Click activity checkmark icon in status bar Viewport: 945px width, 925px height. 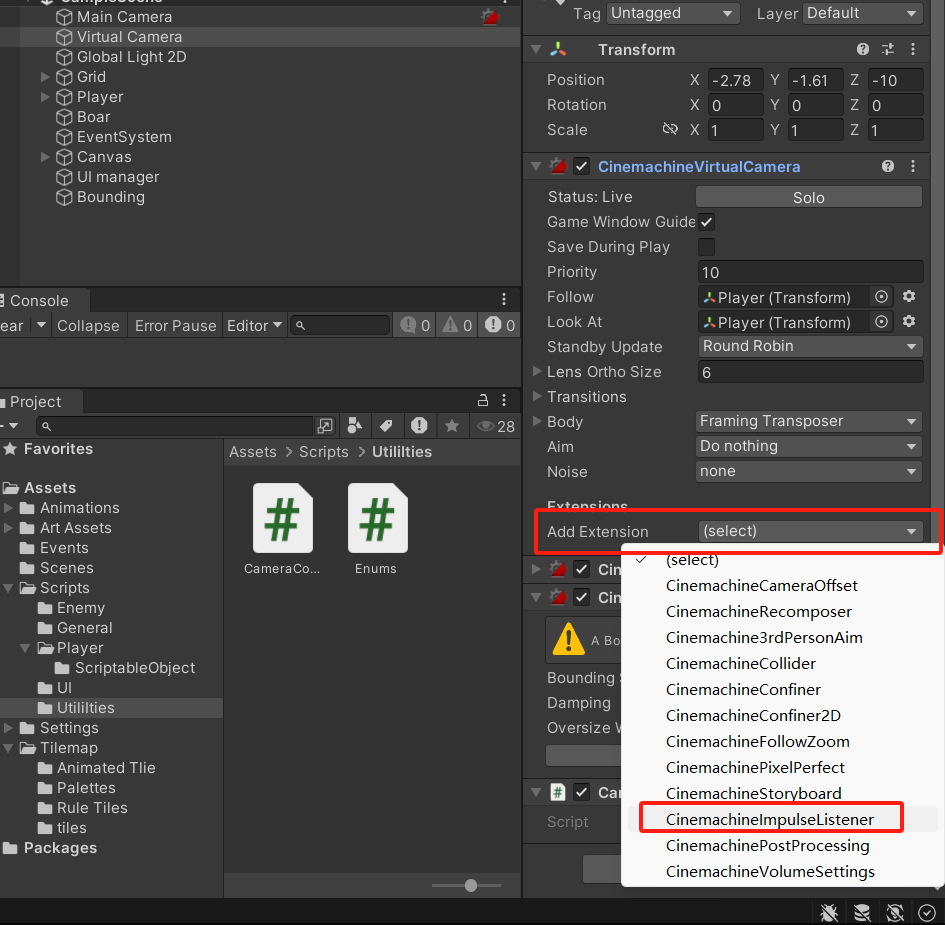pyautogui.click(x=927, y=912)
